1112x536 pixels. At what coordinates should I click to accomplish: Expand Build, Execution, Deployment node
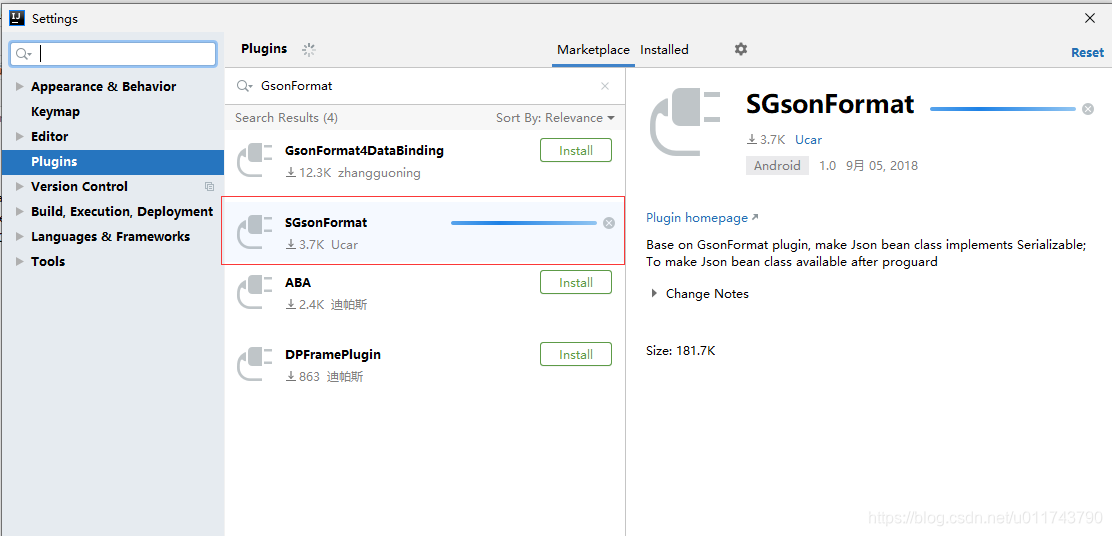click(20, 211)
